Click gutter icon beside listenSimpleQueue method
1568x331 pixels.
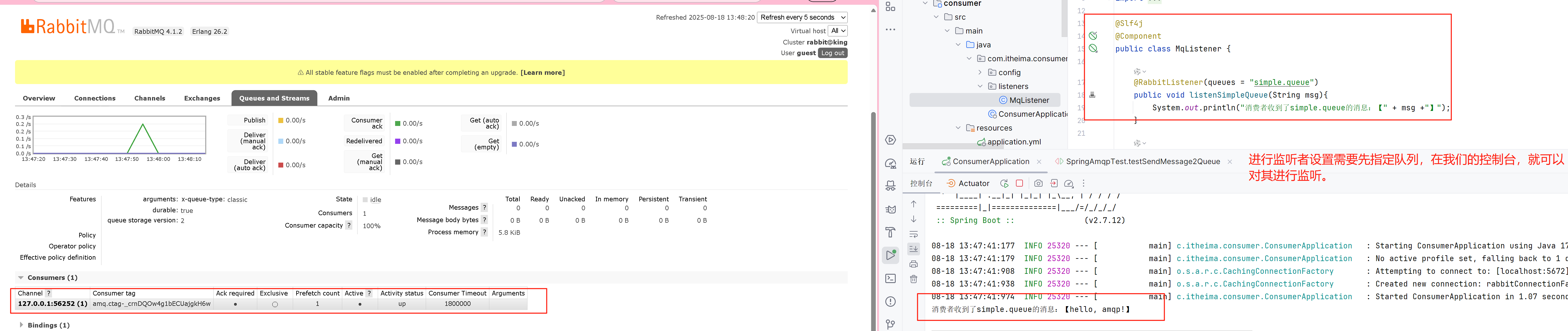(1092, 95)
